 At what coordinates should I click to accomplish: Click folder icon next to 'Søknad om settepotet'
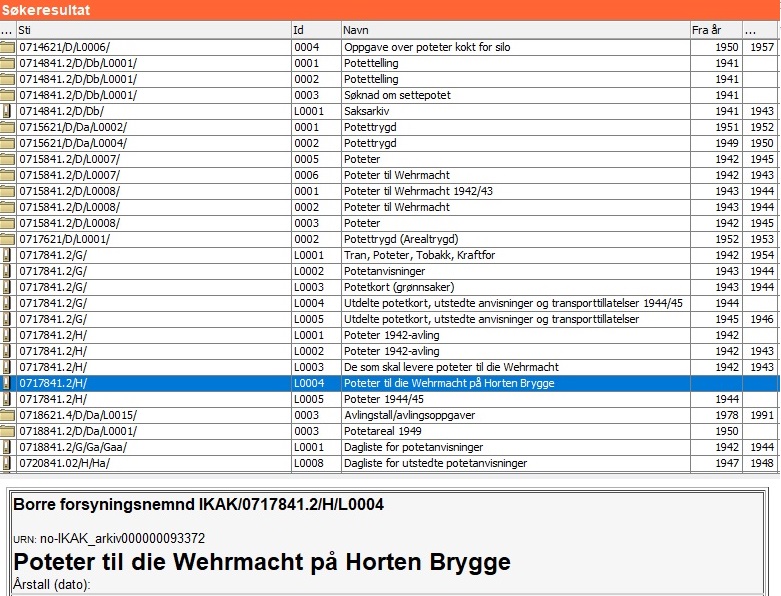tap(7, 95)
